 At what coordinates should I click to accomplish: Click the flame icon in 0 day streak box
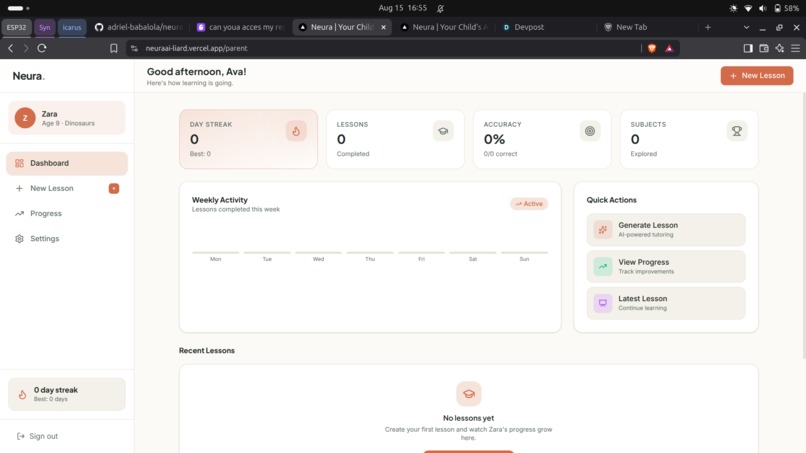pyautogui.click(x=22, y=394)
